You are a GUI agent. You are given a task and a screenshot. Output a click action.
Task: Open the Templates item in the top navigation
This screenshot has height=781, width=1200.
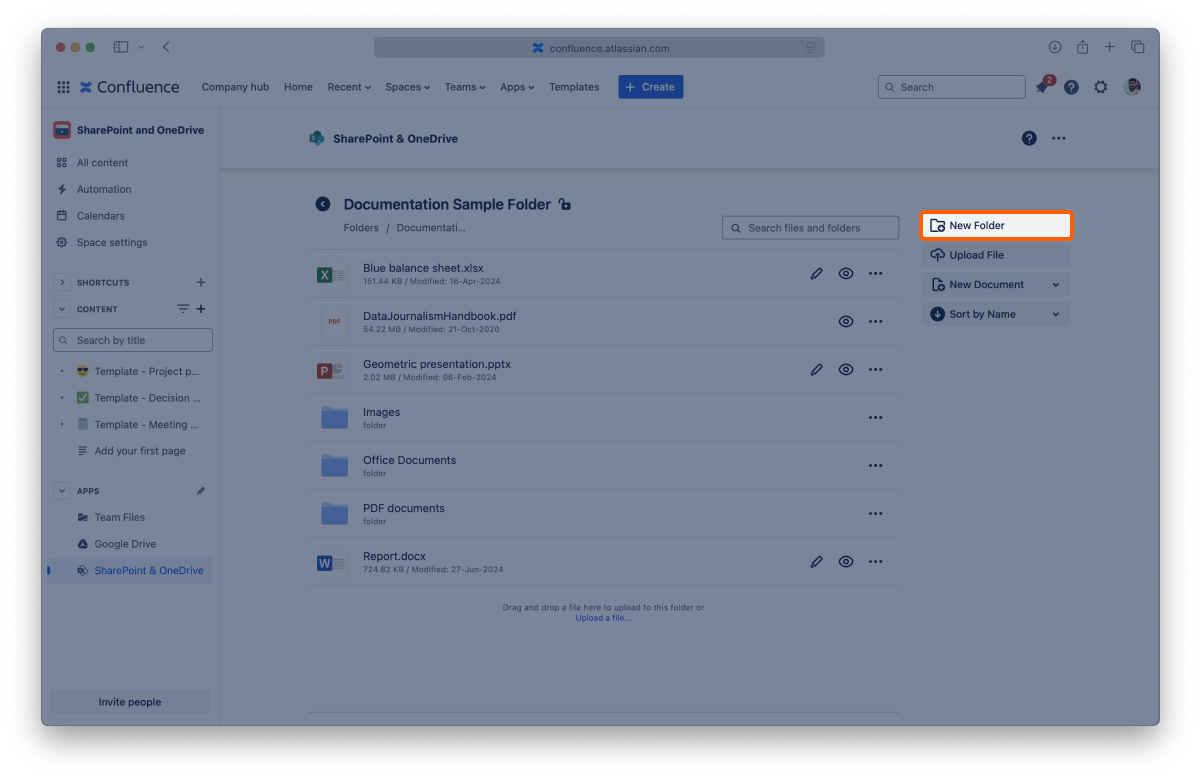[x=574, y=87]
